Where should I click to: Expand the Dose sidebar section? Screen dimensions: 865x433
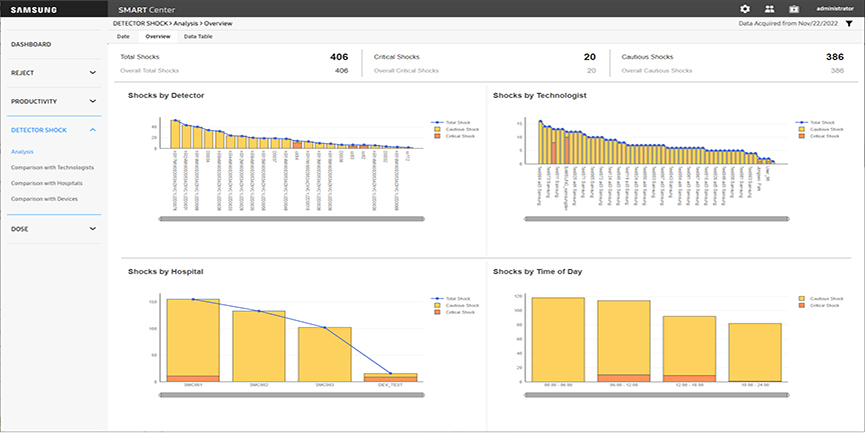click(x=92, y=229)
